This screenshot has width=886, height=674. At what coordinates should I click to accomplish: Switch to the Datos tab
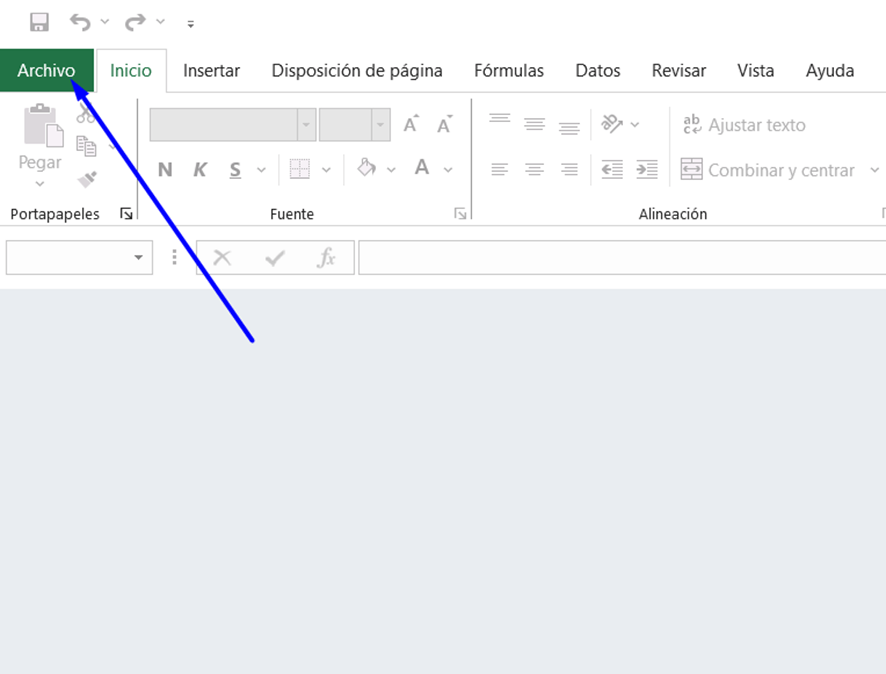coord(598,71)
